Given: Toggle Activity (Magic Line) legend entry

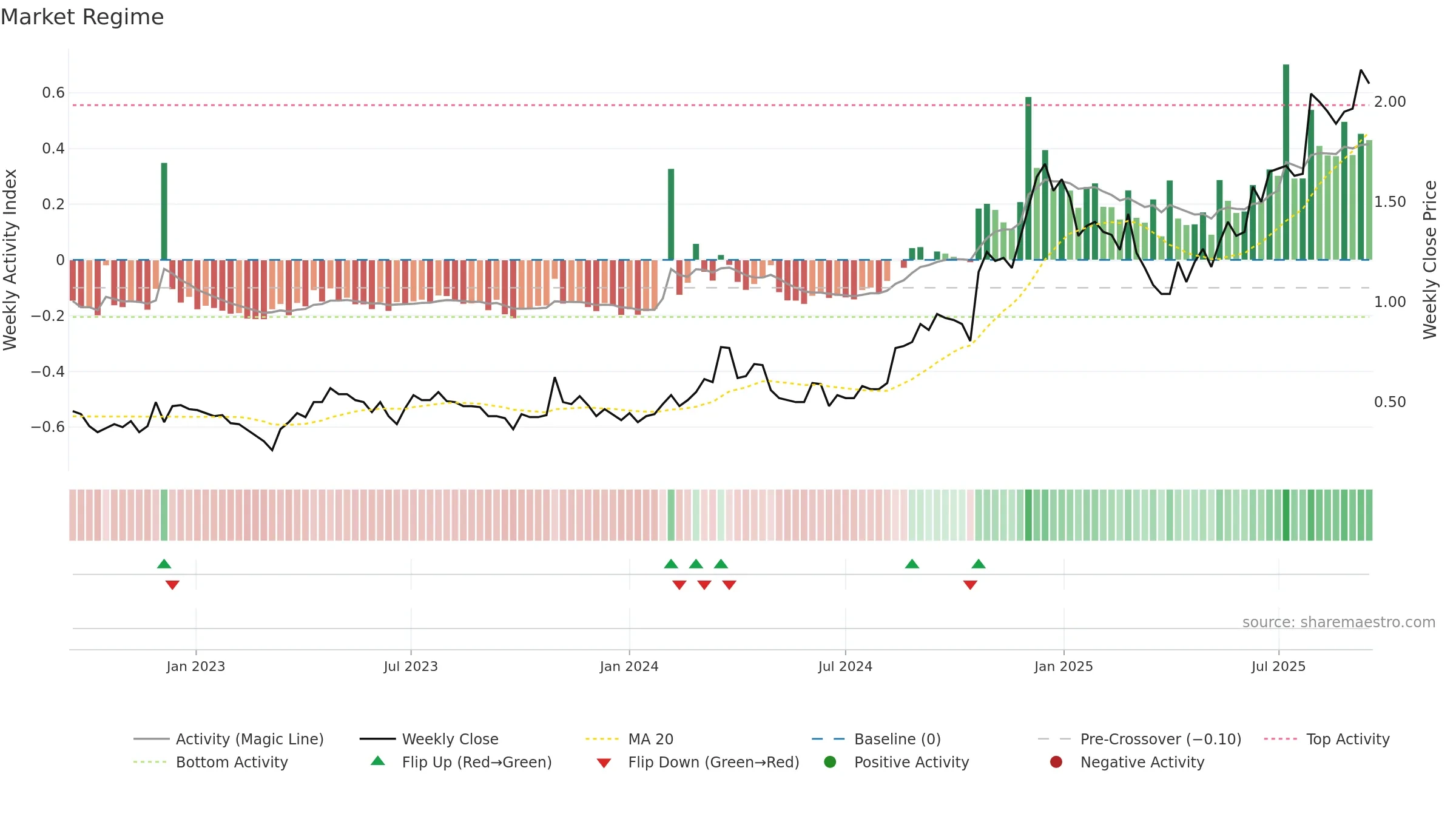Looking at the screenshot, I should click(x=229, y=739).
